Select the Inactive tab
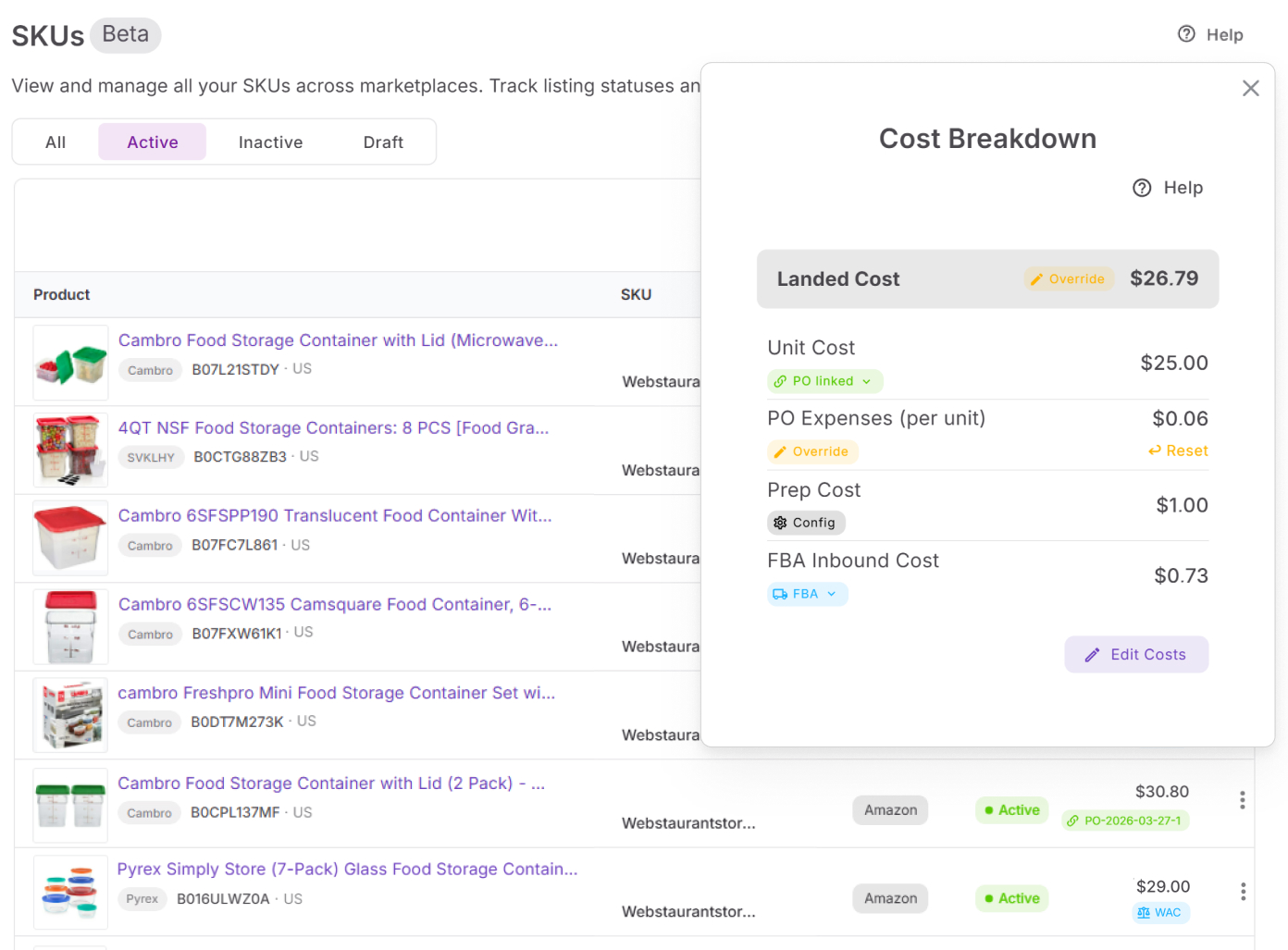 (270, 142)
